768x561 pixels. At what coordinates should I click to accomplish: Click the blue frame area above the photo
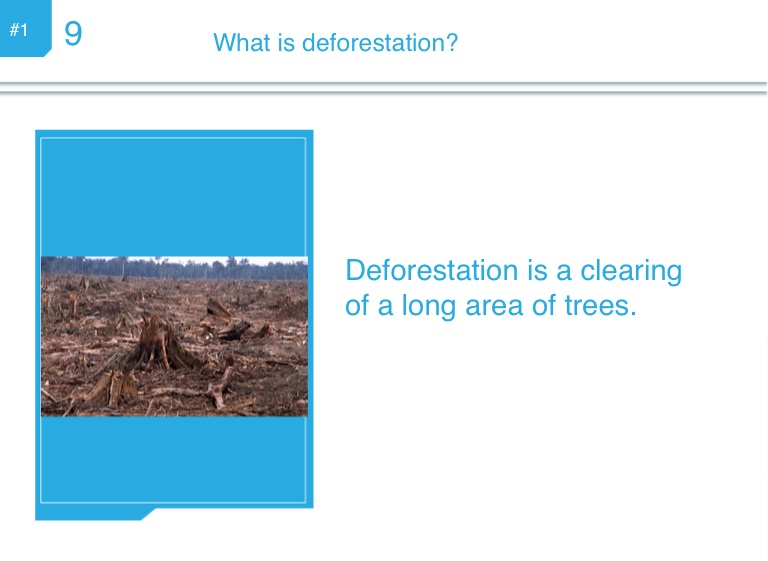(x=174, y=195)
